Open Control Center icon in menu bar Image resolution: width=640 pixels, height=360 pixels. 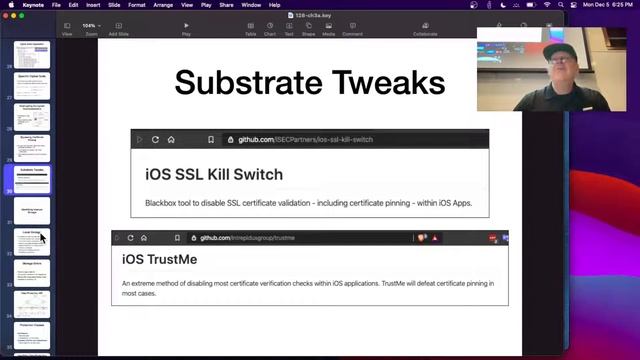click(573, 5)
